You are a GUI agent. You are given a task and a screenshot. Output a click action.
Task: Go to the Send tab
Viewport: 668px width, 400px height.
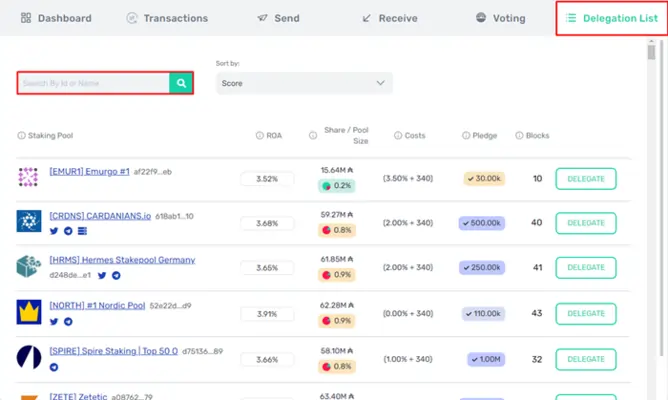278,18
